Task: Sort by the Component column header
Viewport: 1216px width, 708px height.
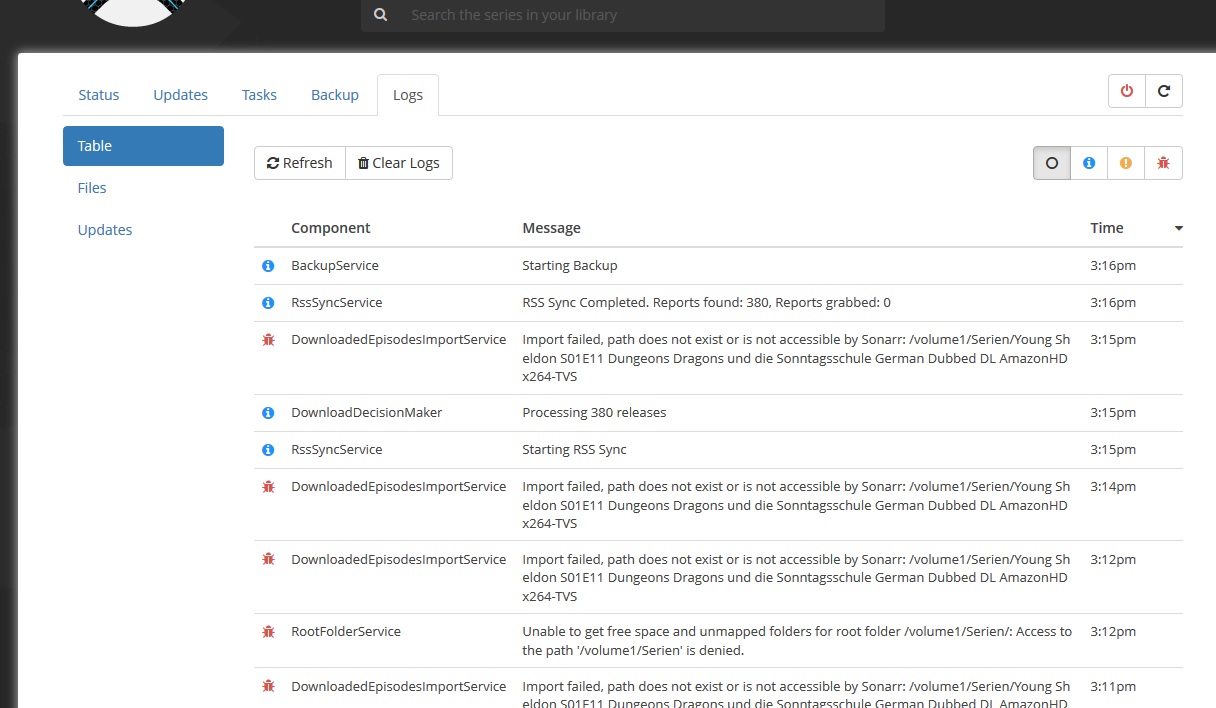Action: coord(331,228)
